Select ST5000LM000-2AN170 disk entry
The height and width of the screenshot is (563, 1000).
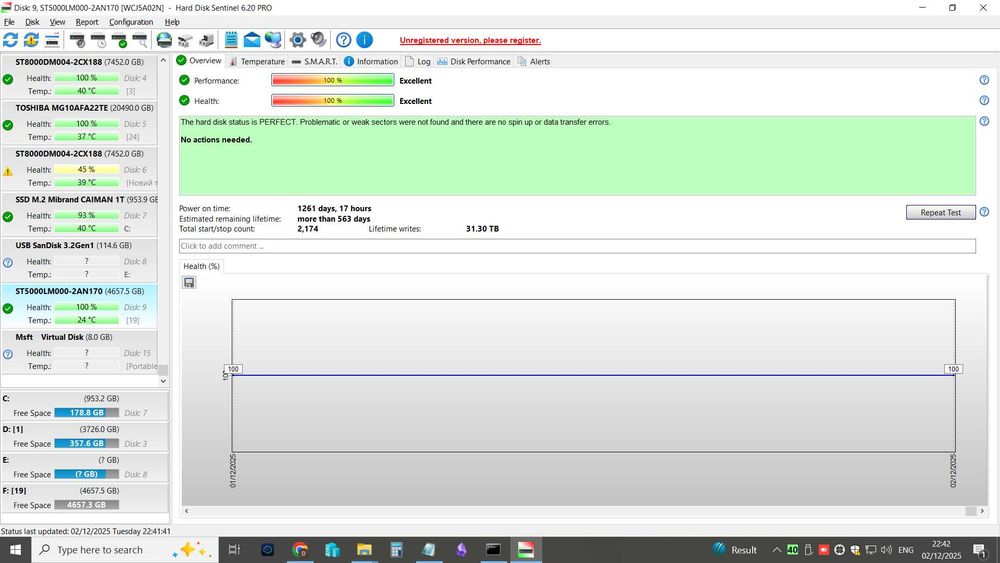(79, 306)
